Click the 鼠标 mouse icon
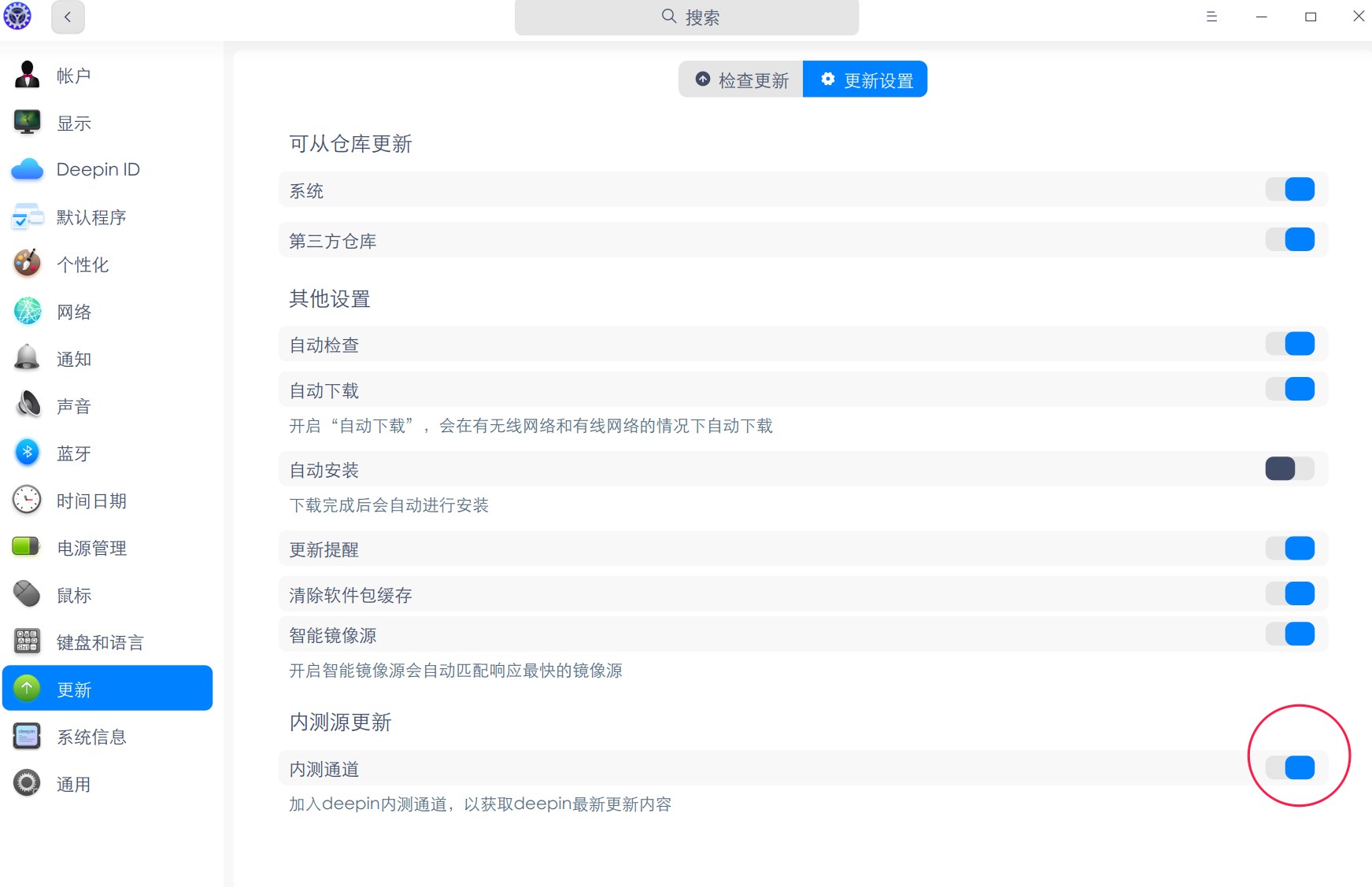This screenshot has height=887, width=1372. [x=28, y=594]
